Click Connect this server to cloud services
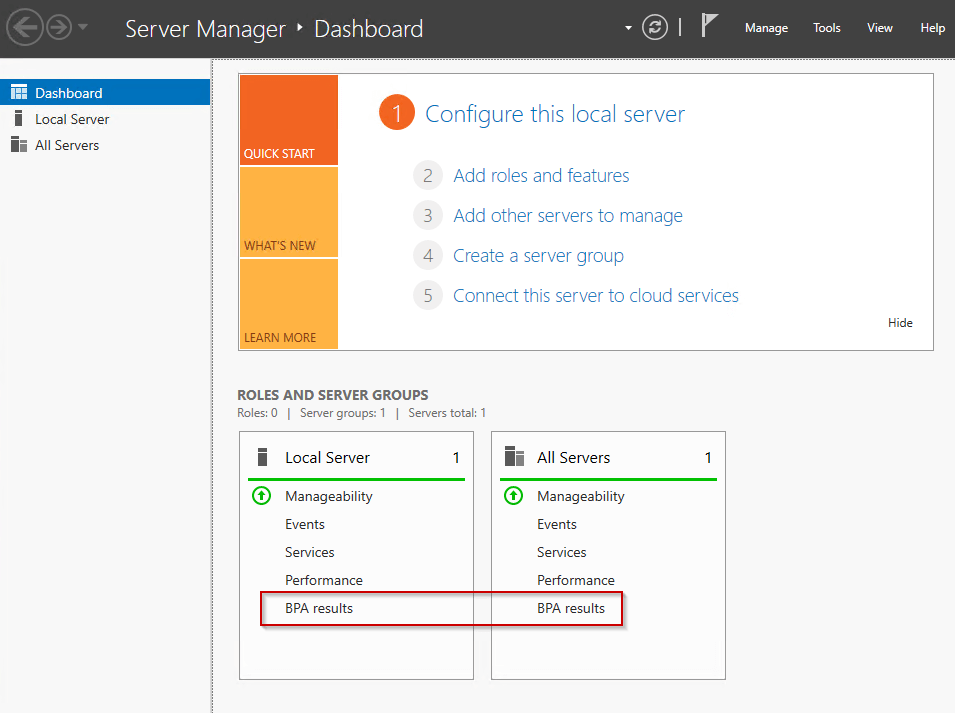Viewport: 955px width, 713px height. pyautogui.click(x=596, y=295)
